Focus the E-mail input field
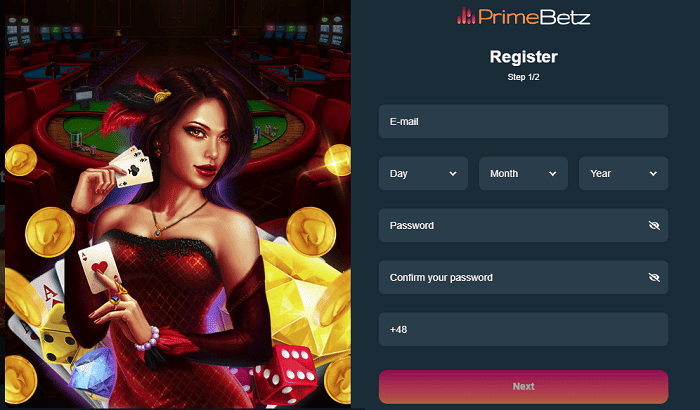 point(523,121)
